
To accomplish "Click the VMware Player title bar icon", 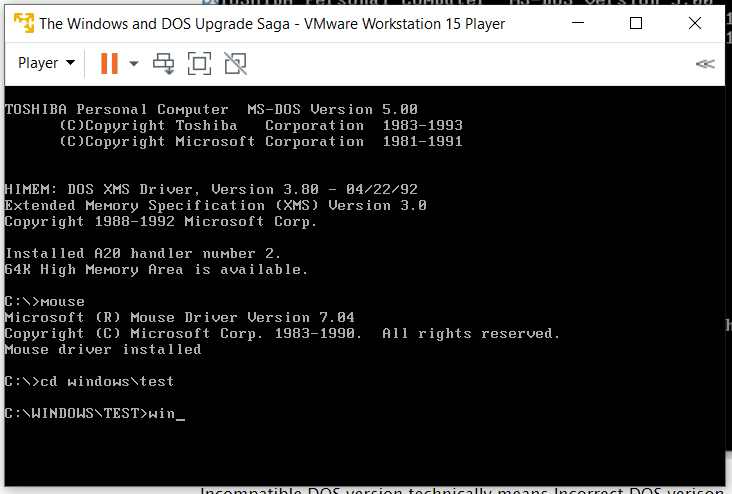I will point(24,23).
